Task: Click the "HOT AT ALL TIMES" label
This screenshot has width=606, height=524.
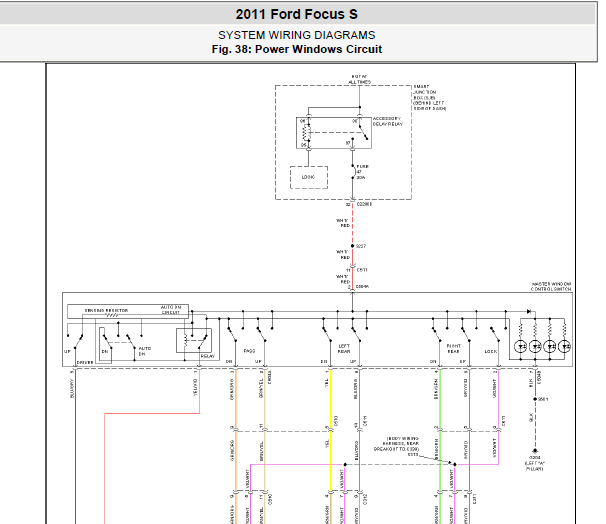Action: point(359,79)
